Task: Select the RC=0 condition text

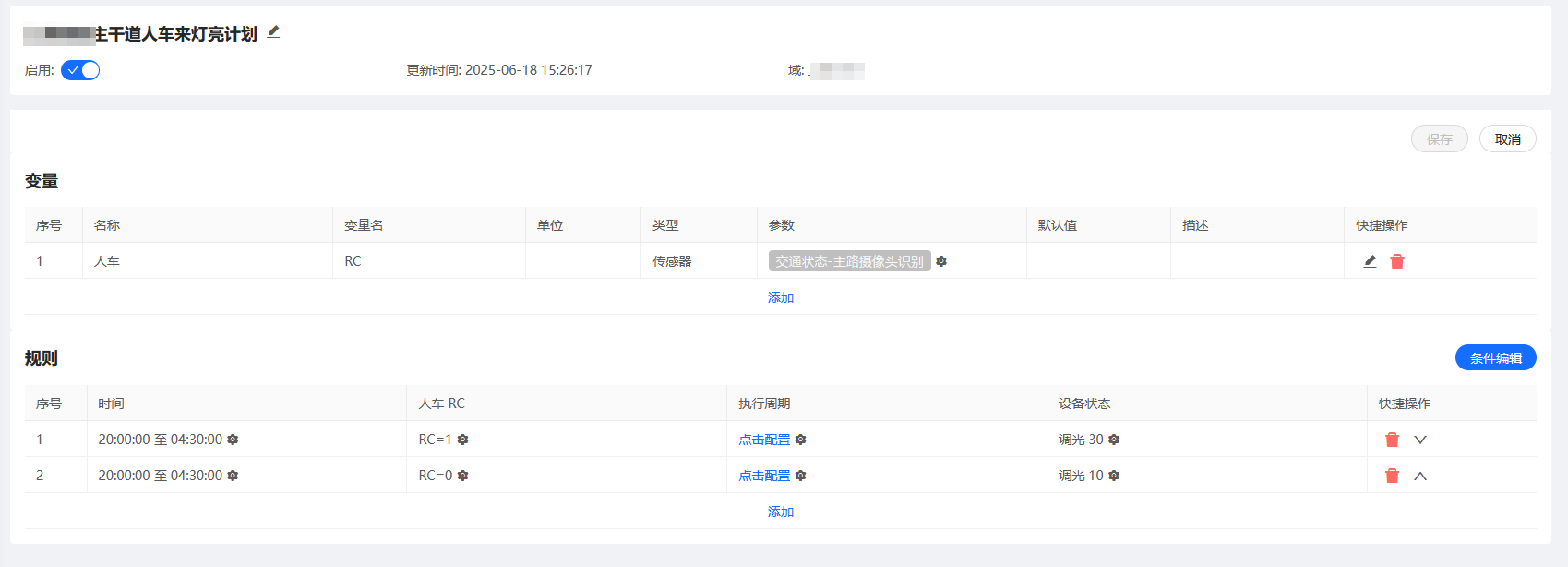Action: click(x=436, y=476)
